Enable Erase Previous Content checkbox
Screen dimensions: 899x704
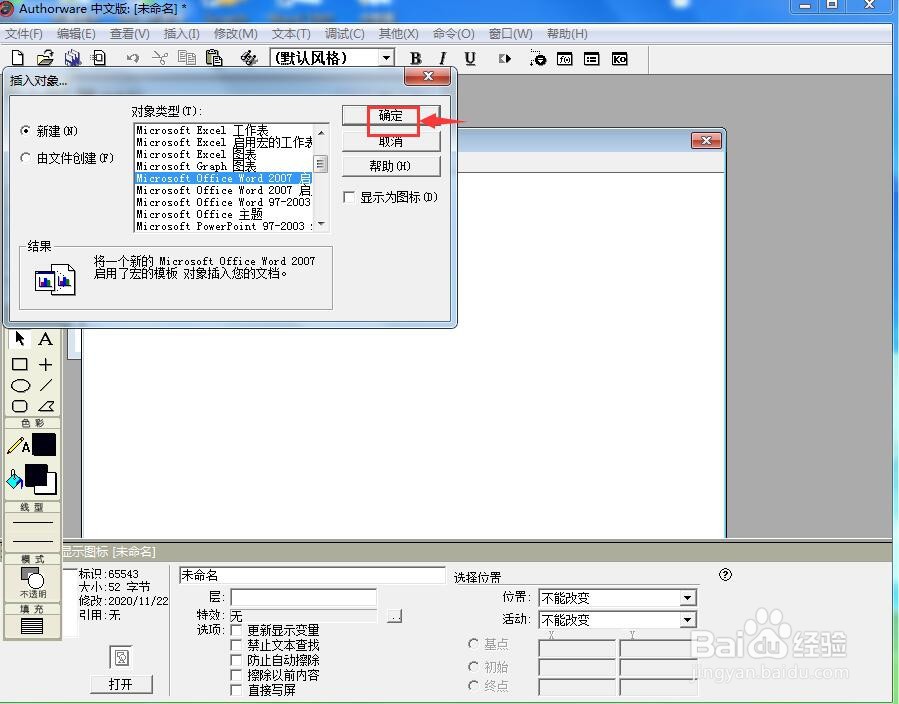236,675
